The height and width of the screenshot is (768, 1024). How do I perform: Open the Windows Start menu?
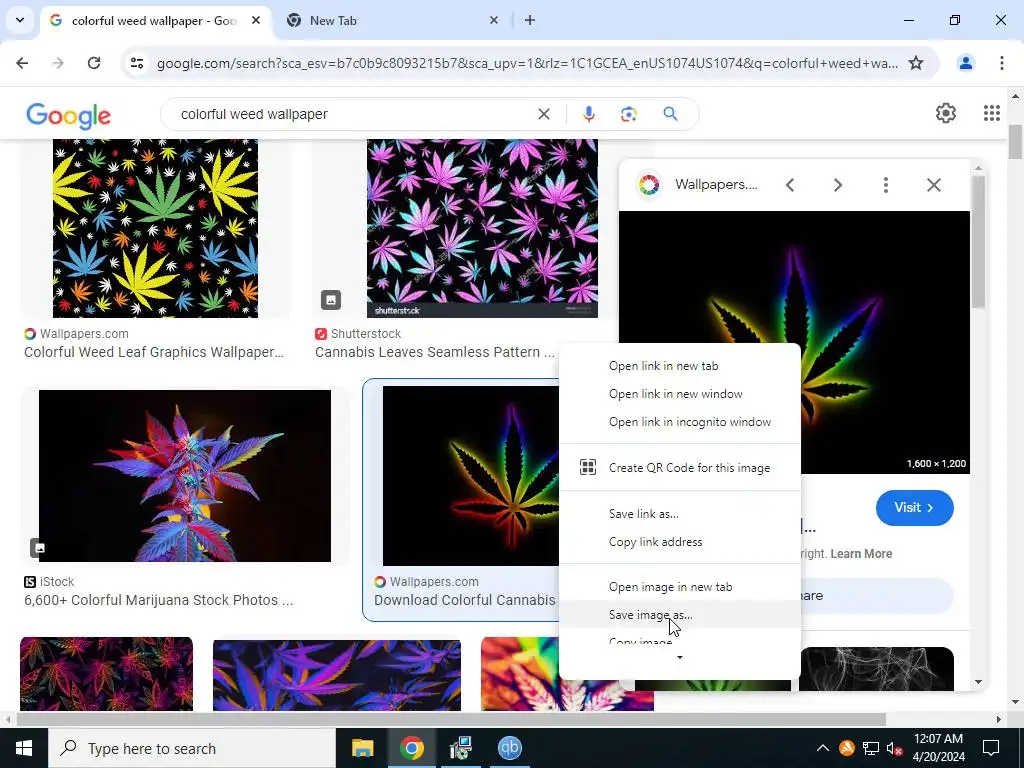[x=24, y=748]
